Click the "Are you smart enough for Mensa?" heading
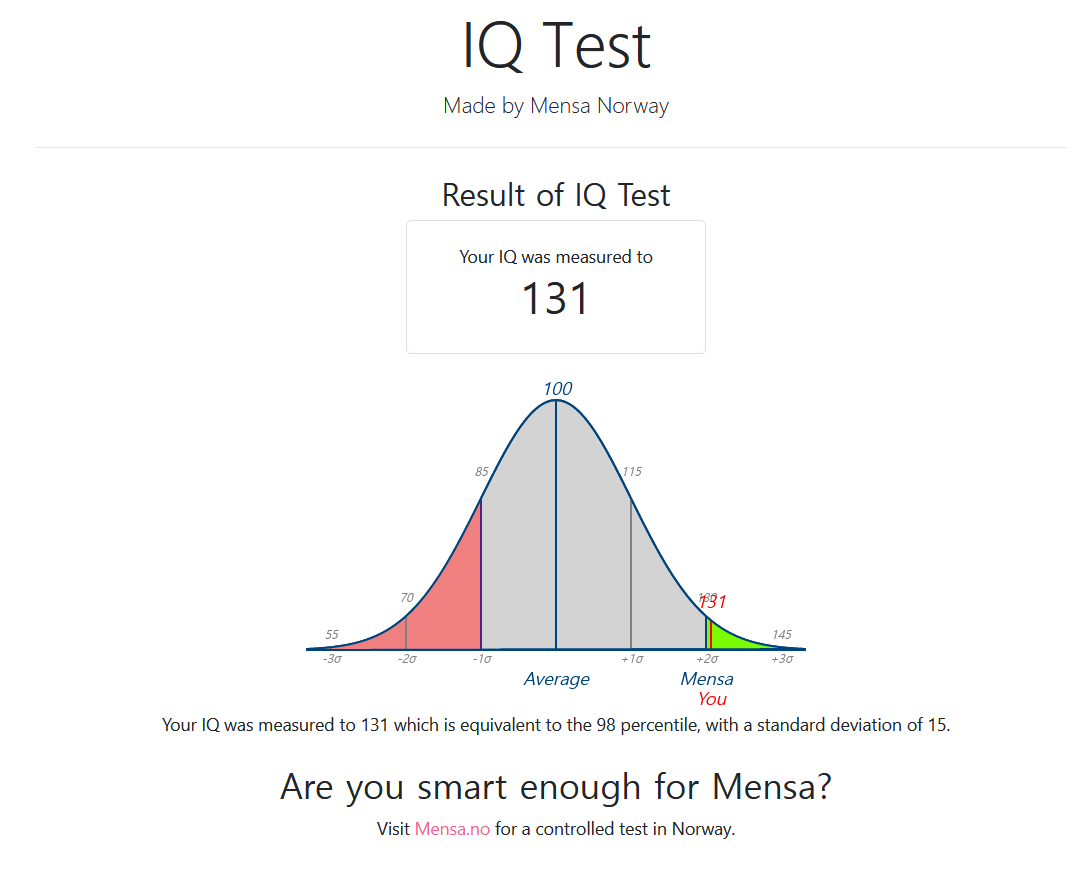This screenshot has width=1067, height=873. point(556,787)
